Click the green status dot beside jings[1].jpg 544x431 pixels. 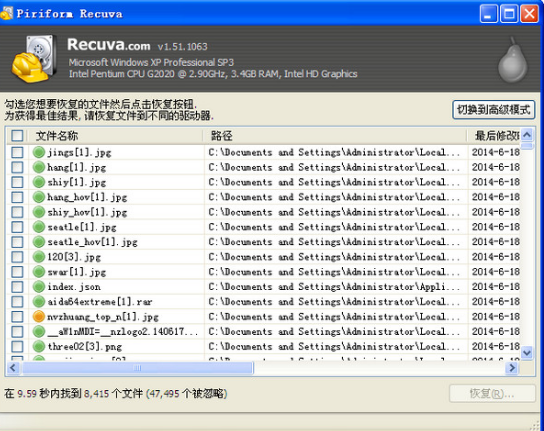(x=39, y=152)
